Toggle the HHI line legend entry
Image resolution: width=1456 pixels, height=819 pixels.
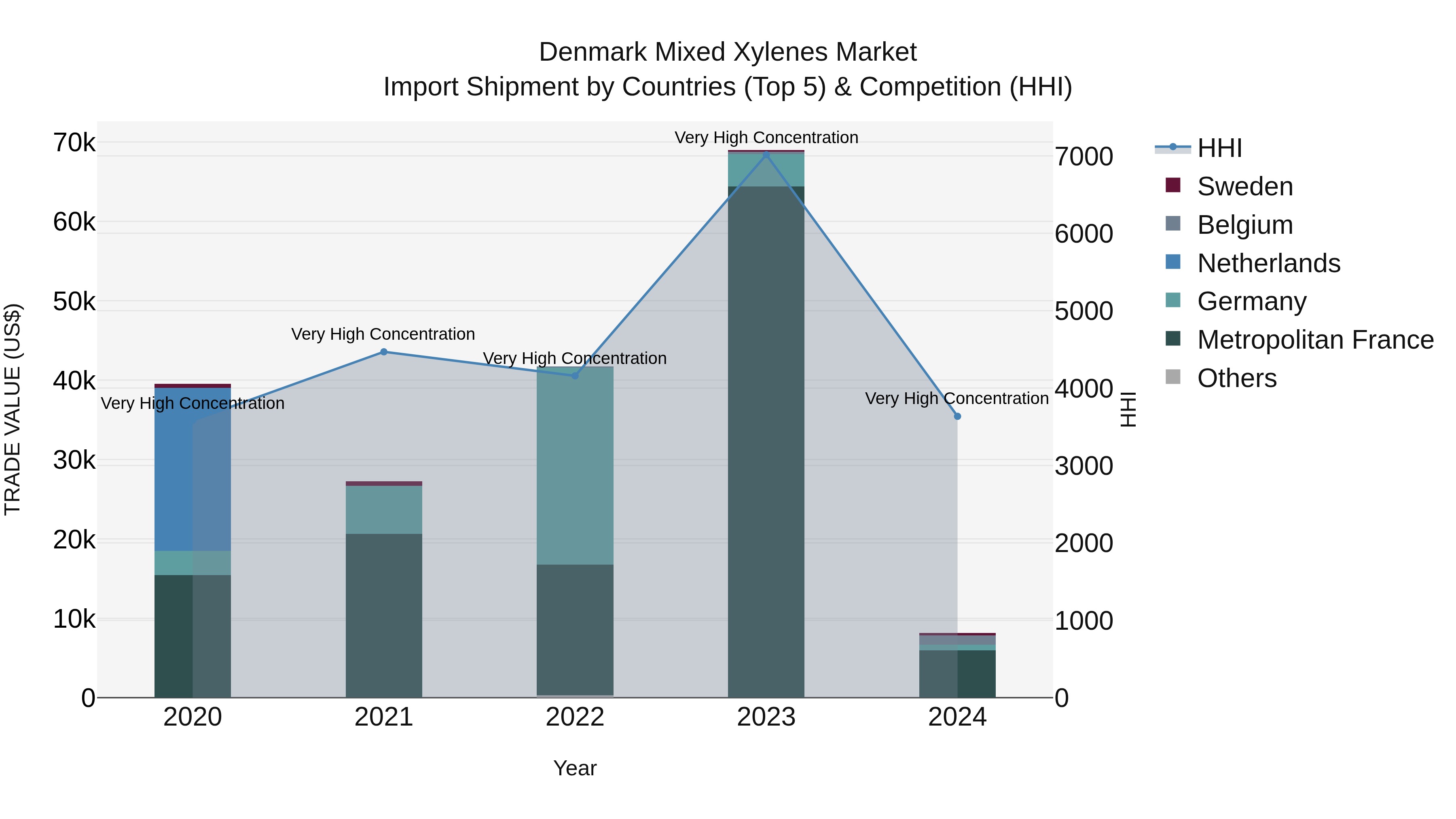click(1199, 148)
